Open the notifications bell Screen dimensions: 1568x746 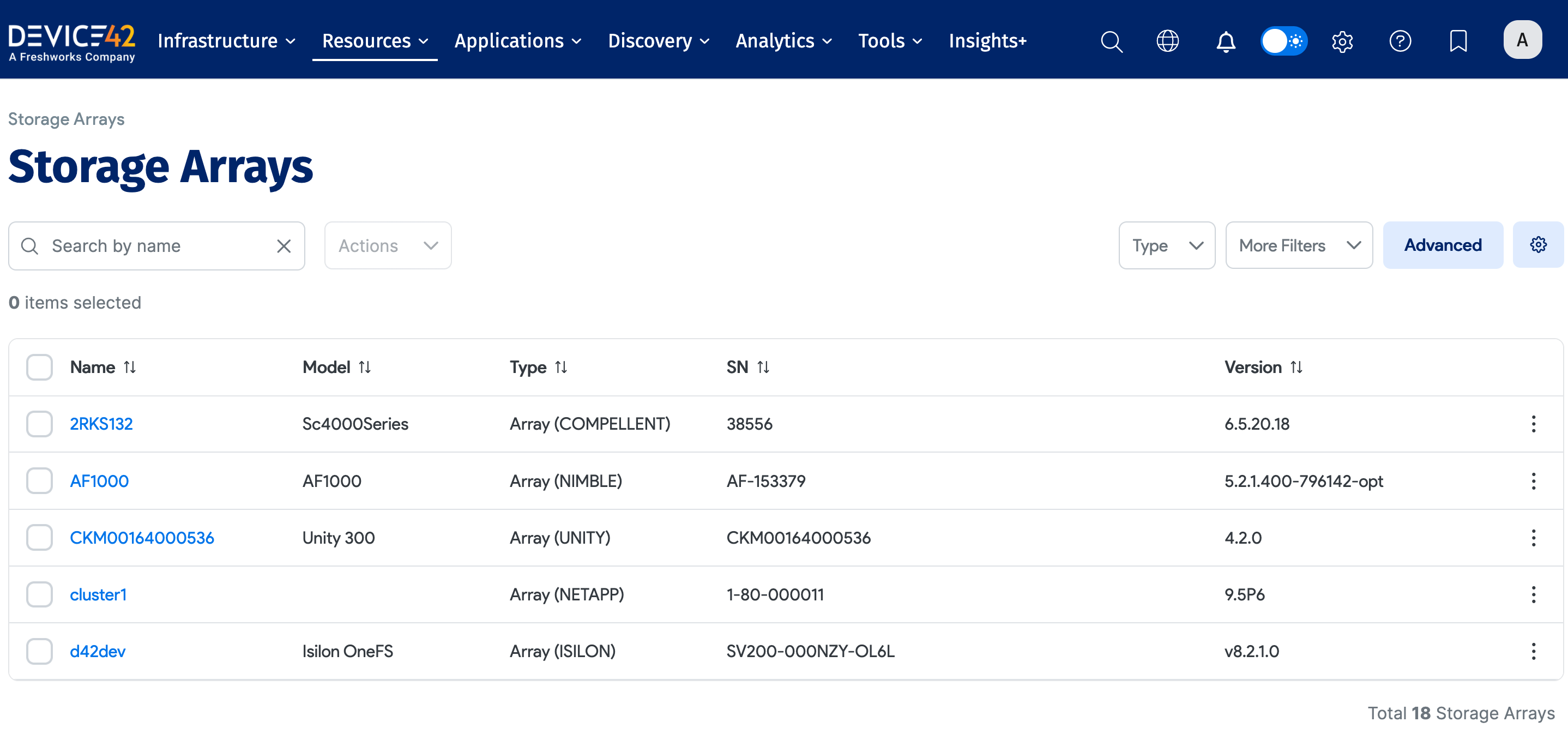click(x=1226, y=41)
